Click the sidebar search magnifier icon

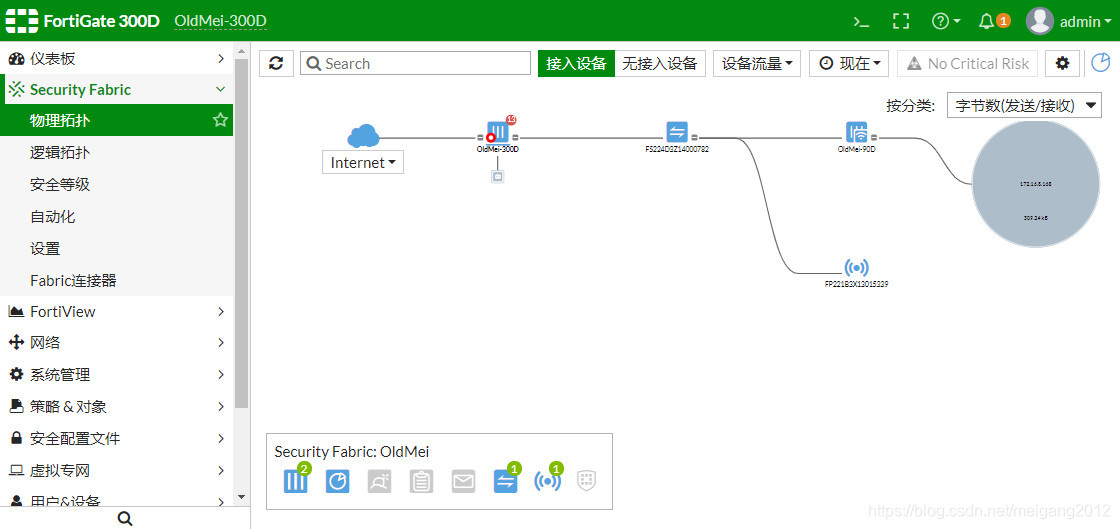(124, 518)
